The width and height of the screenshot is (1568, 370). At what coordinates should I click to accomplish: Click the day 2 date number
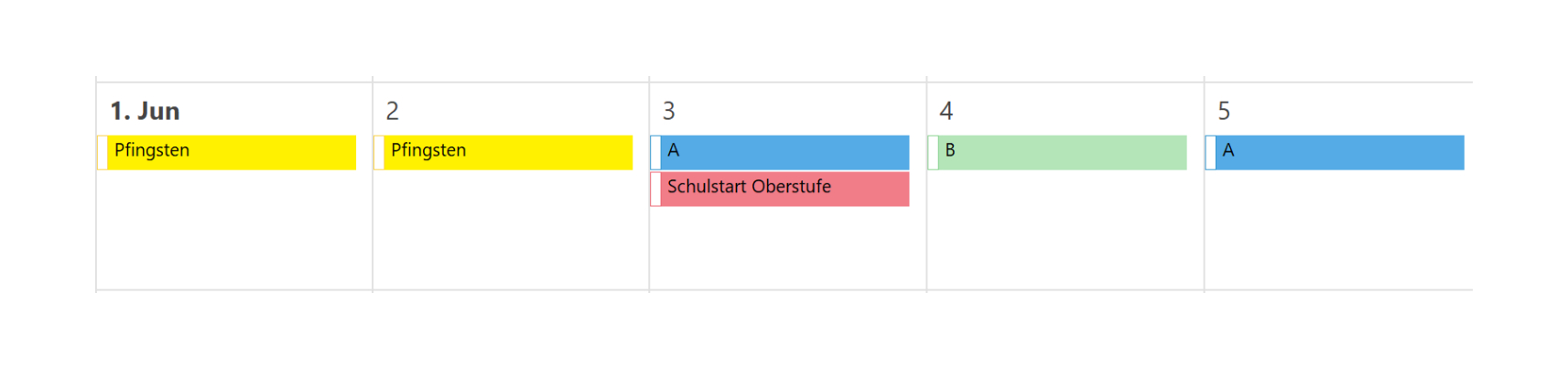[x=393, y=112]
